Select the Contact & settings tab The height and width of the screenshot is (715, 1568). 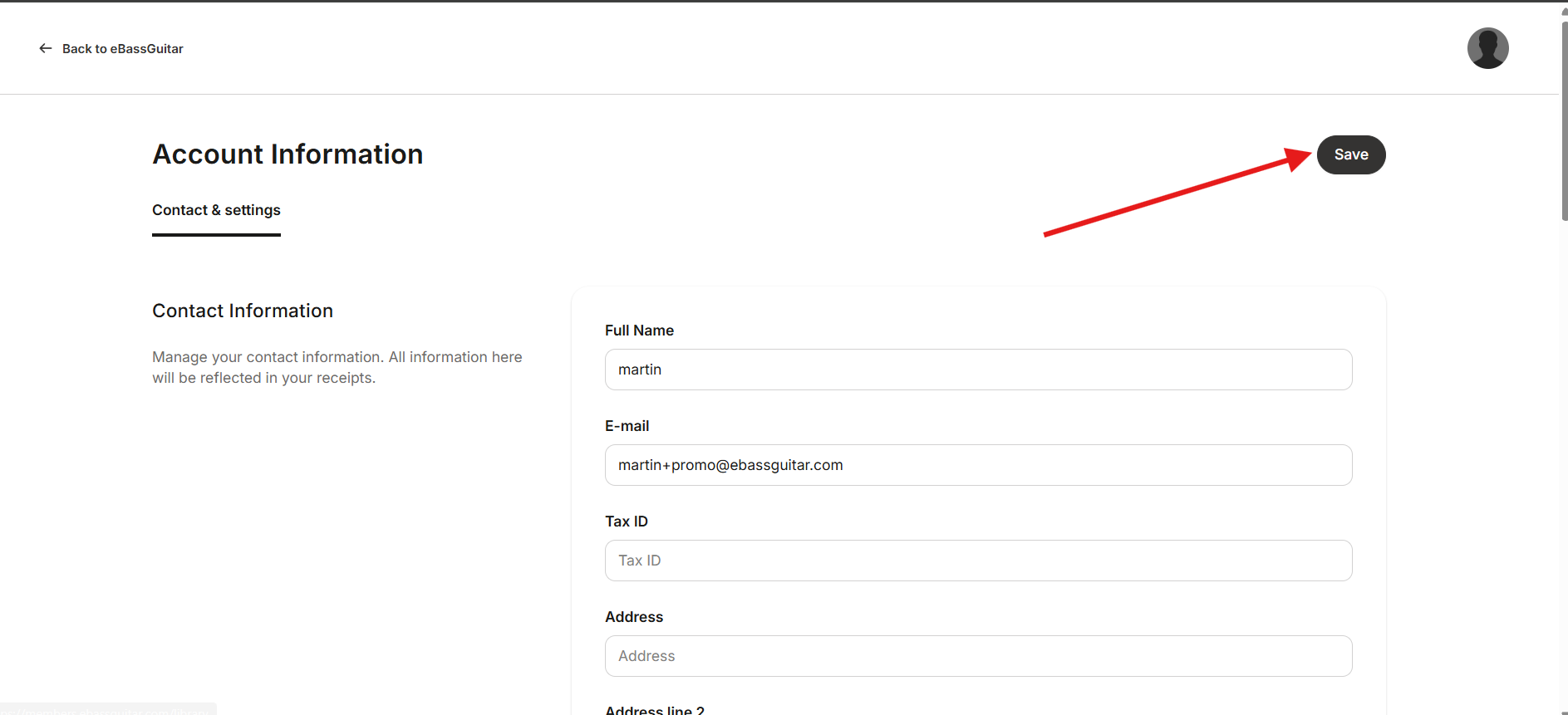coord(216,210)
